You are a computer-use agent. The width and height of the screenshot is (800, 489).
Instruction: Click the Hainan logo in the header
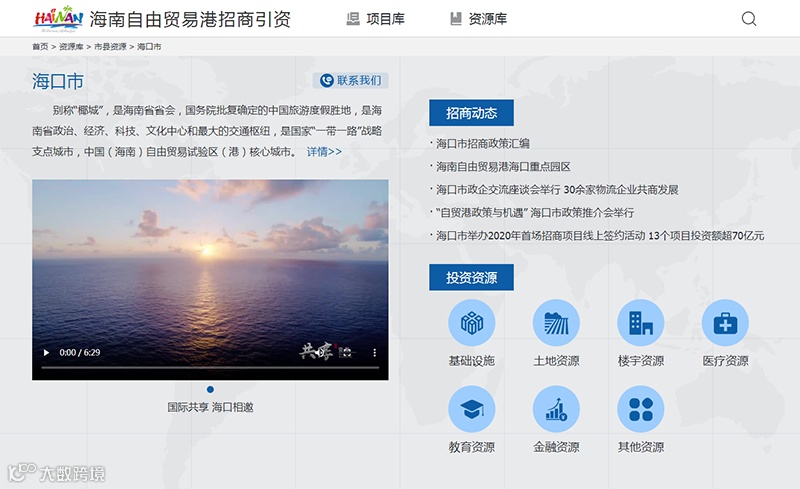tap(58, 18)
